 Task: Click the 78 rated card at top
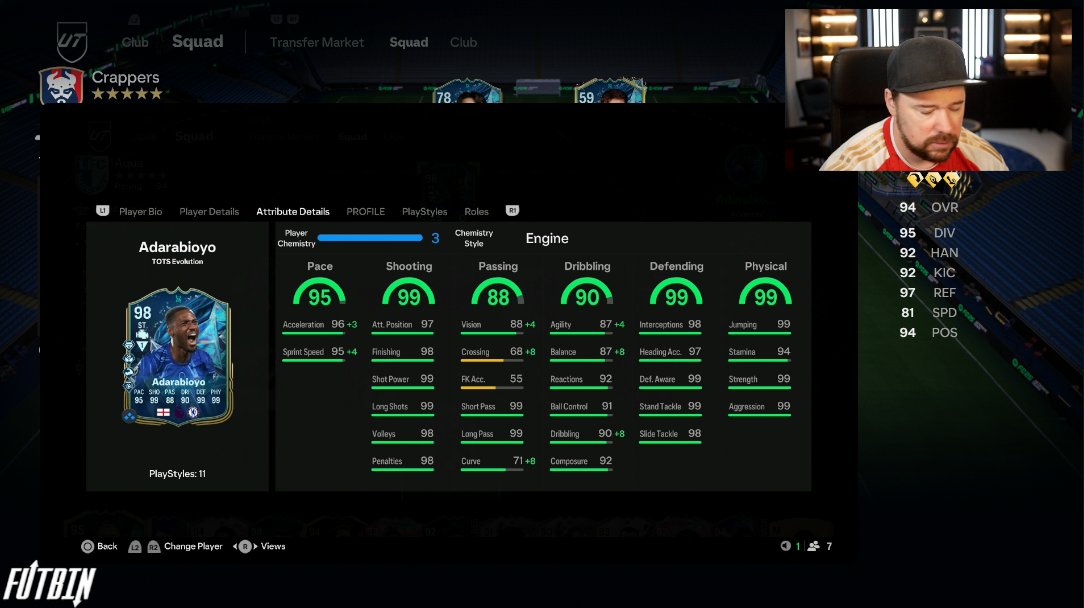pyautogui.click(x=467, y=91)
